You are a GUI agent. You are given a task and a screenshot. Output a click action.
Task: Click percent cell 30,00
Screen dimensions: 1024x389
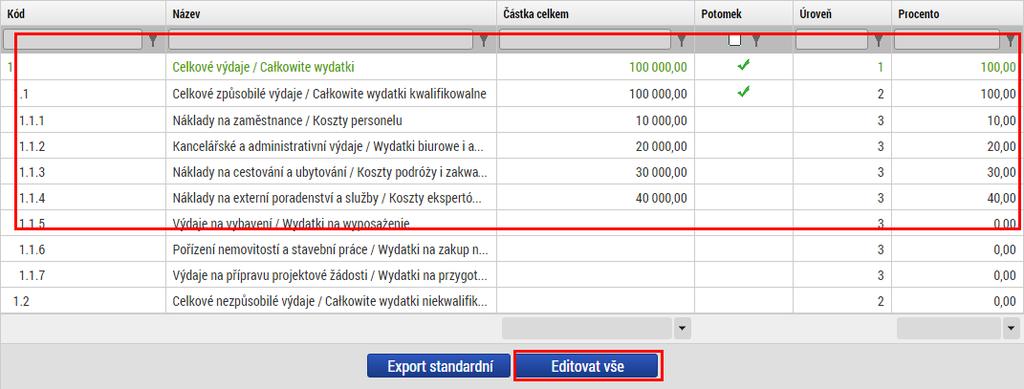[957, 172]
